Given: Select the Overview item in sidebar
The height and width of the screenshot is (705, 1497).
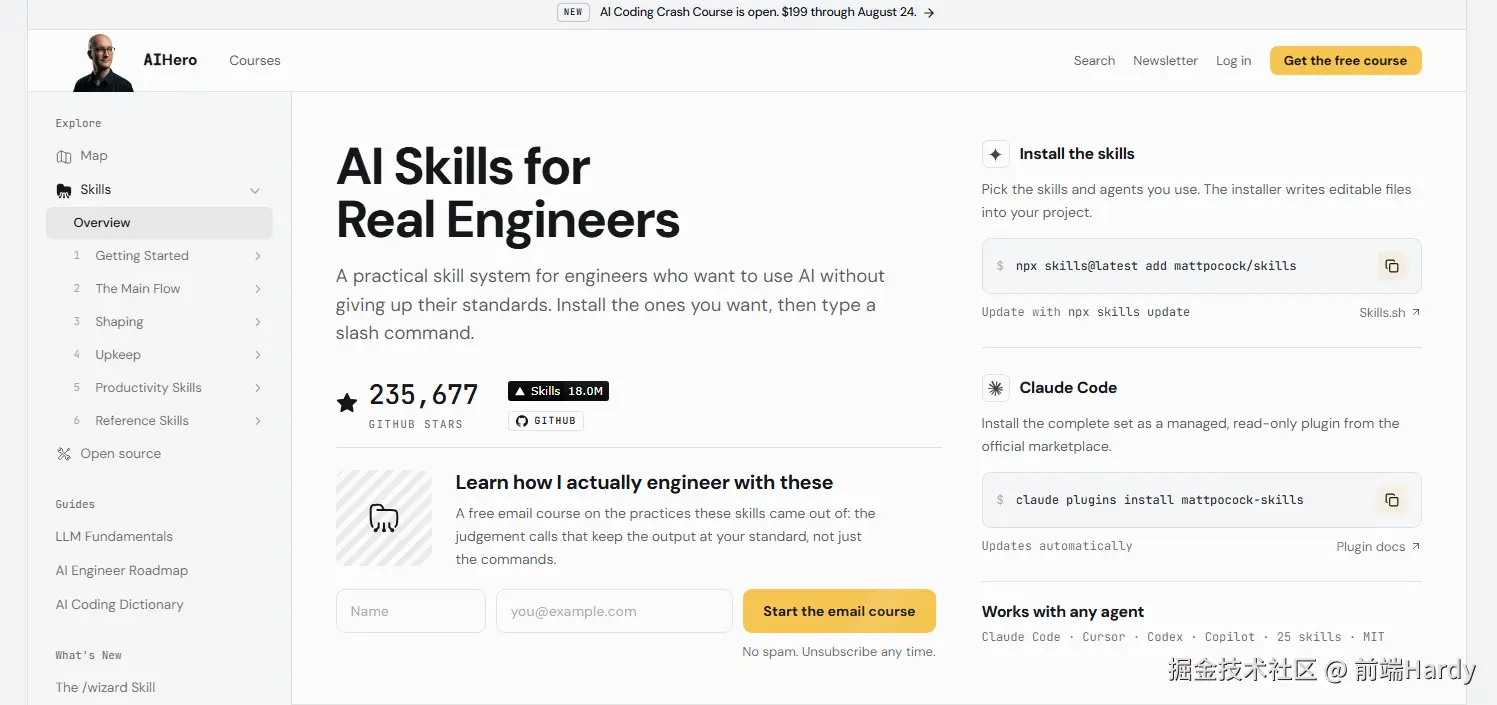Looking at the screenshot, I should tap(159, 223).
